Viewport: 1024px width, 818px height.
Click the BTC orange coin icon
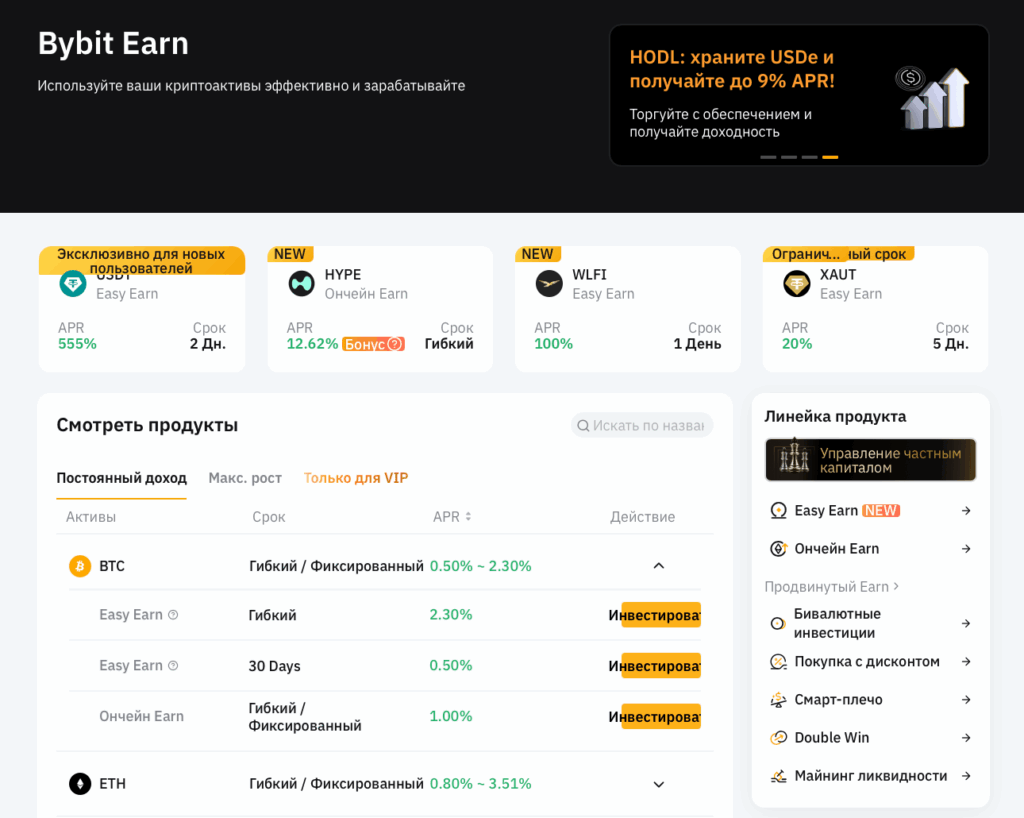80,566
